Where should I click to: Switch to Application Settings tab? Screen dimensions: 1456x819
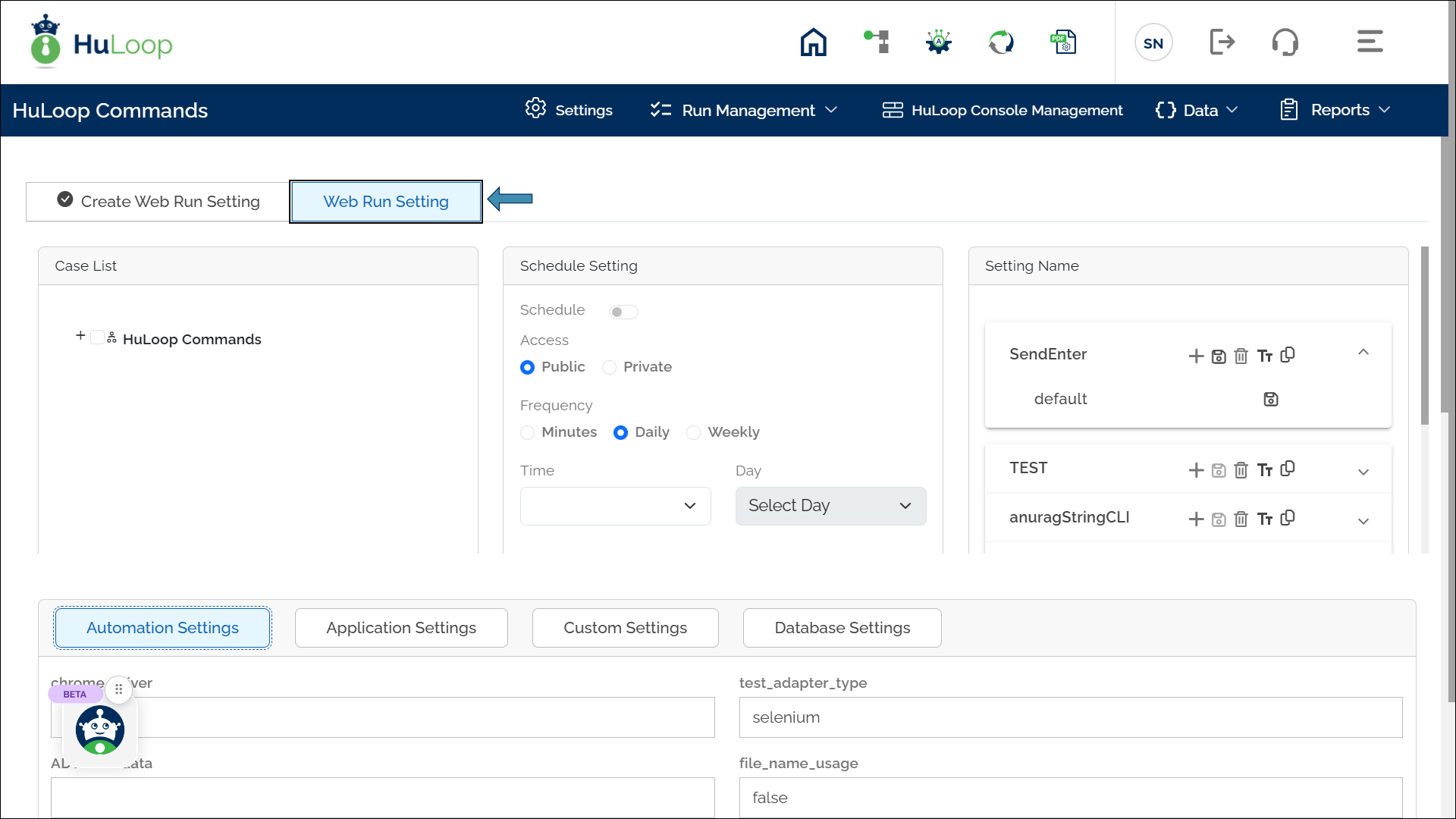coord(401,628)
